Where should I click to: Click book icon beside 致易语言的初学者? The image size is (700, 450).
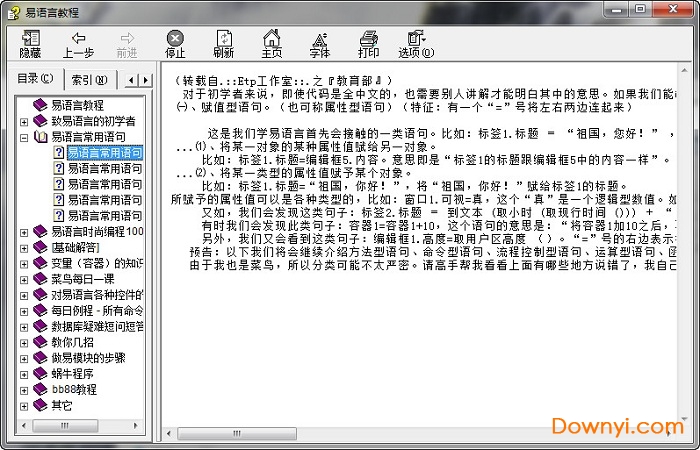tap(40, 121)
